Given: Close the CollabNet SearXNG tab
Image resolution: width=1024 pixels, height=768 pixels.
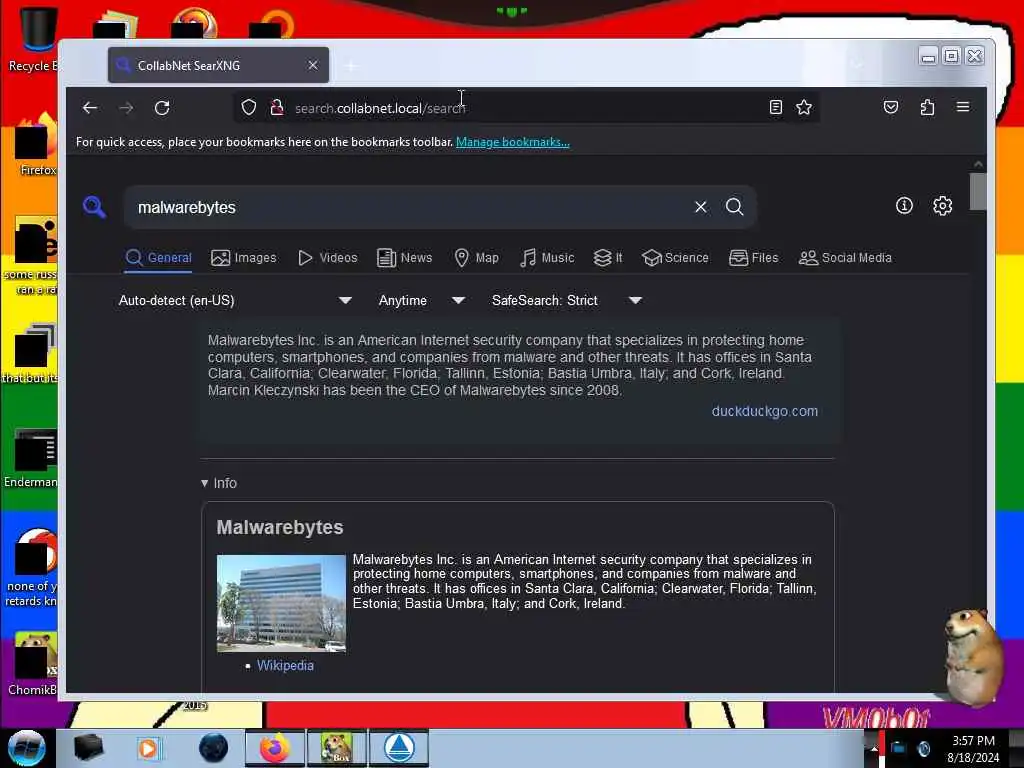Looking at the screenshot, I should click(313, 65).
